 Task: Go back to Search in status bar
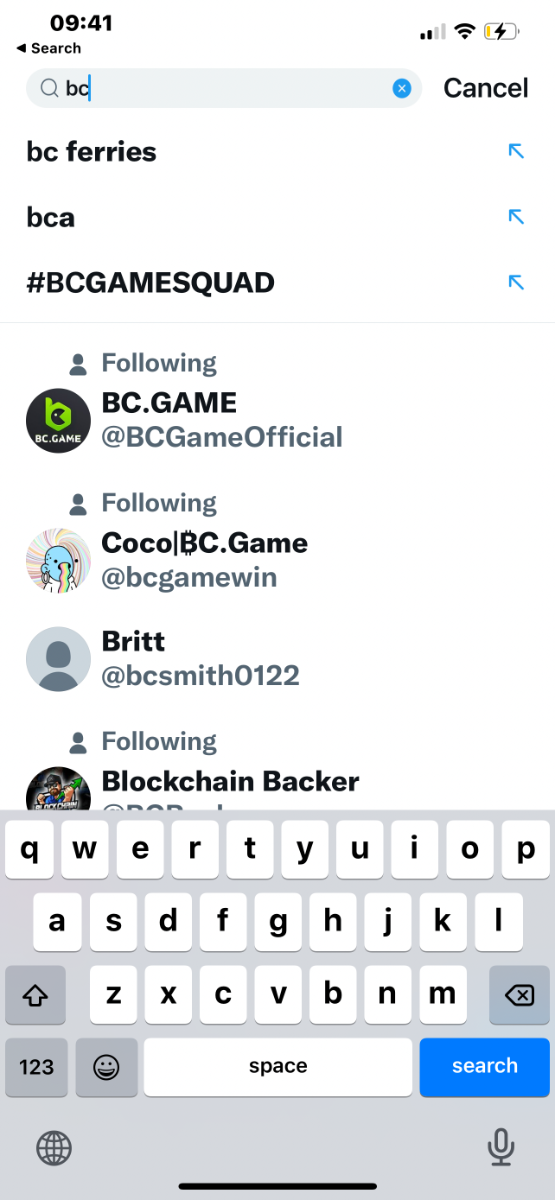(49, 48)
